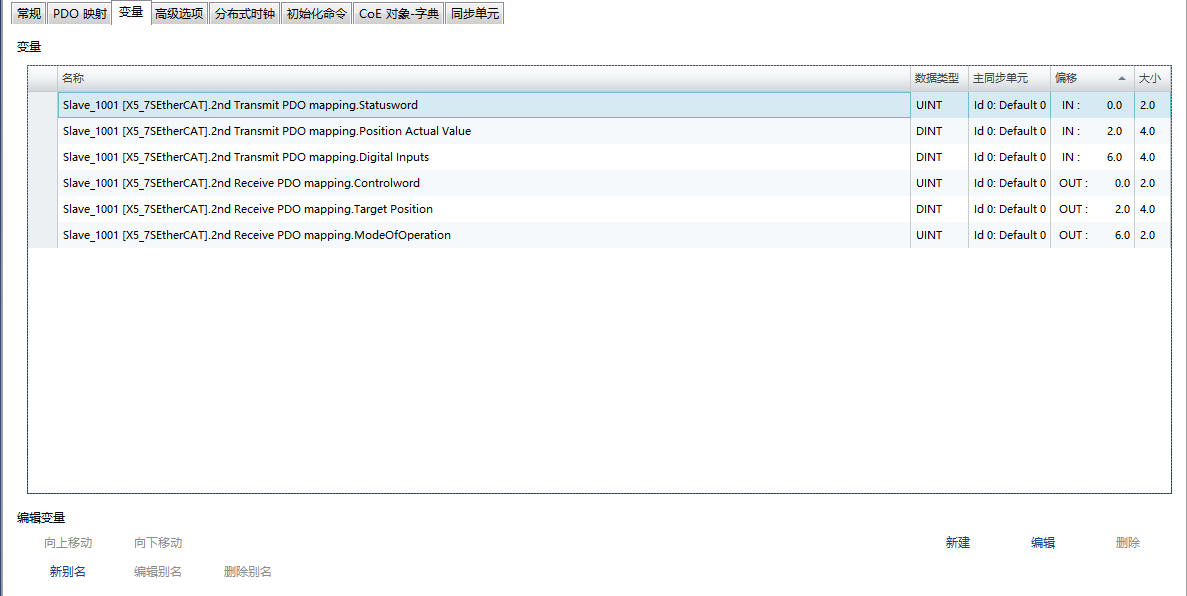
Task: Go to the 分布式时钟 tab
Action: (x=245, y=14)
